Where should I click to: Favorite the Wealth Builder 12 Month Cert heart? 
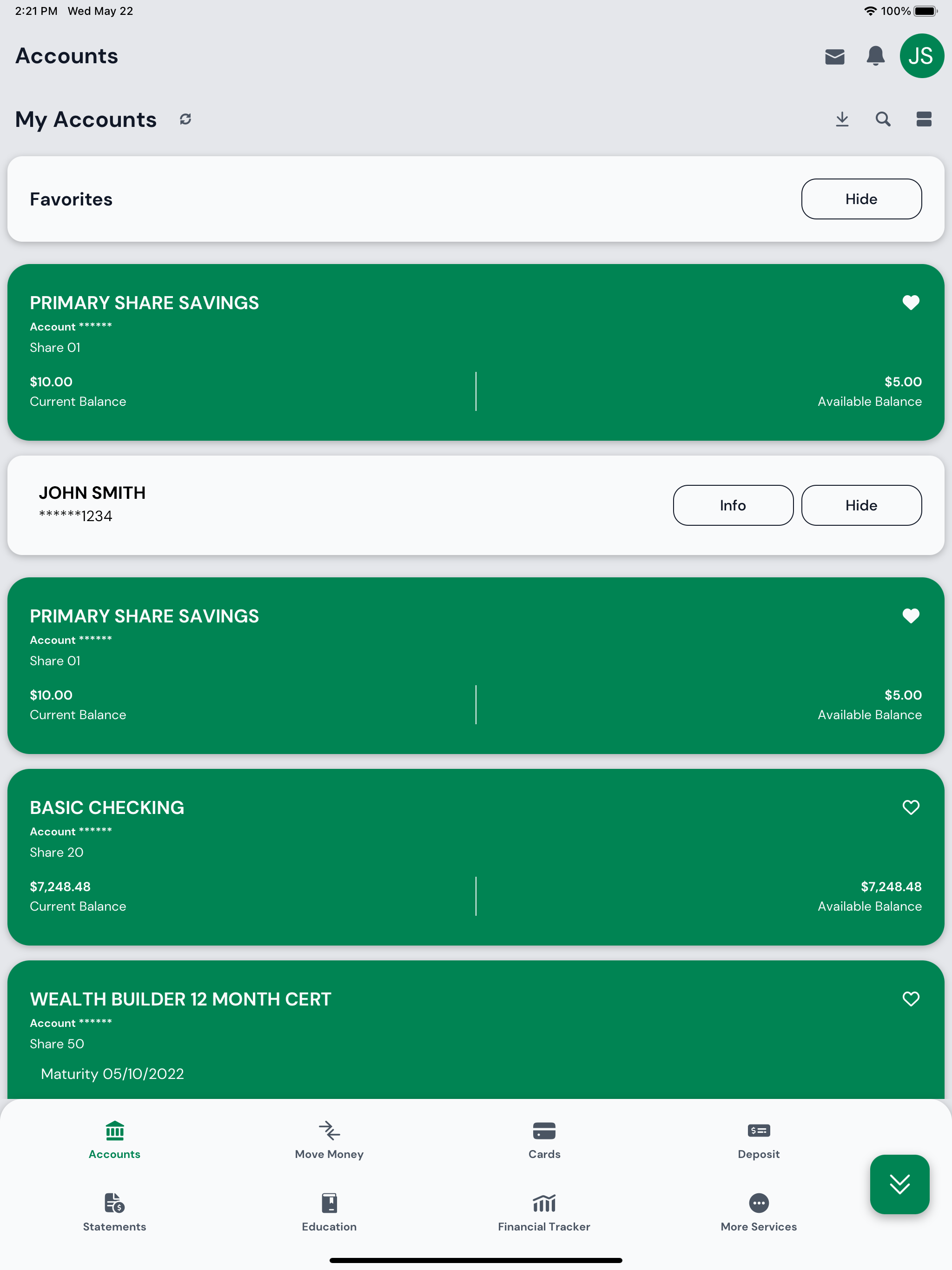point(911,999)
